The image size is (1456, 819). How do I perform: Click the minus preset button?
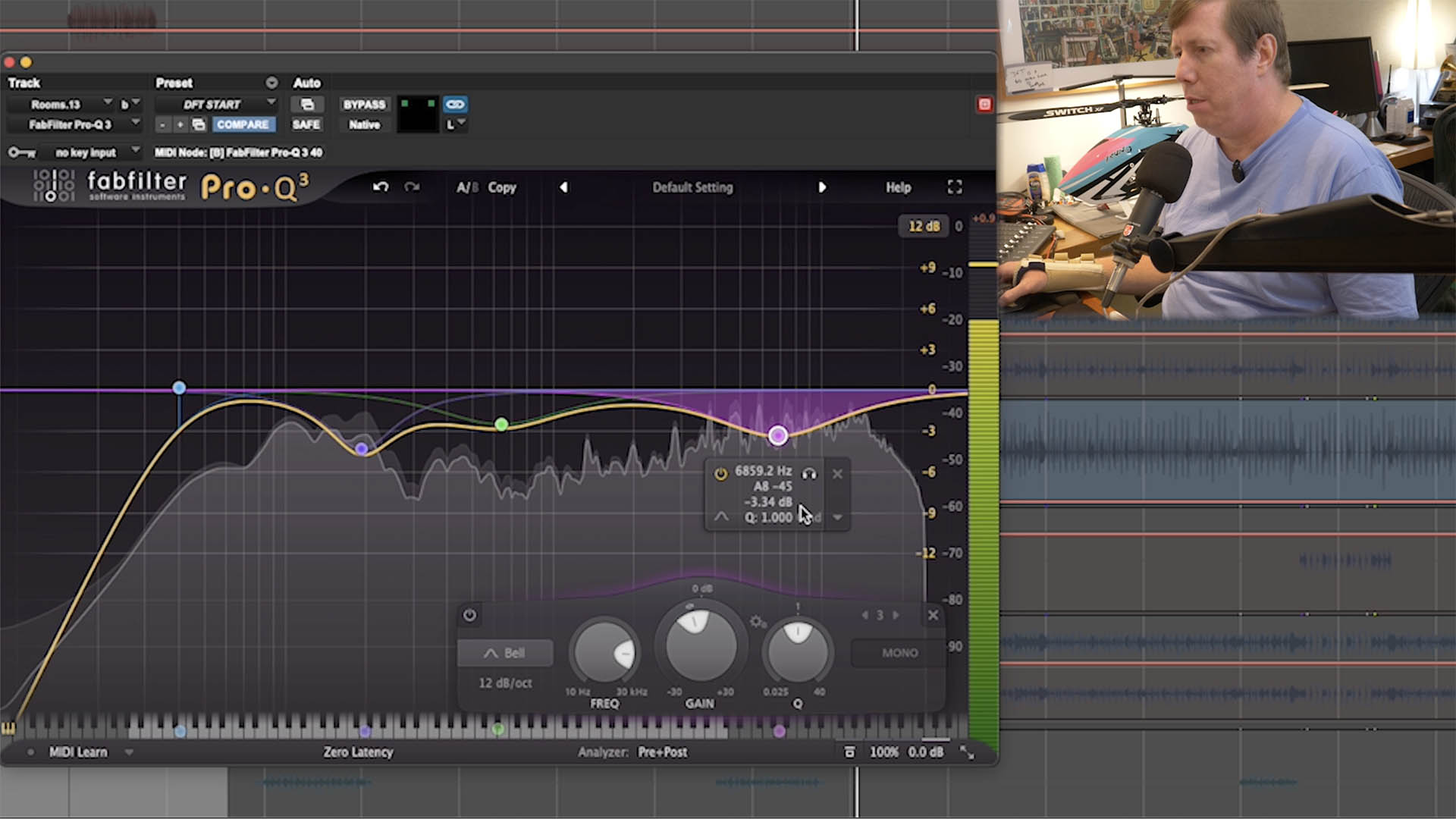[x=162, y=124]
